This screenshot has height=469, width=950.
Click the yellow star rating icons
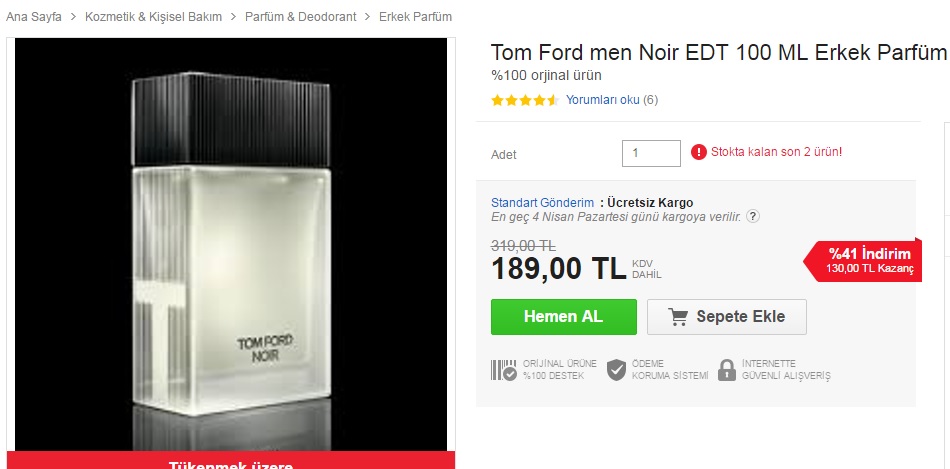[525, 101]
